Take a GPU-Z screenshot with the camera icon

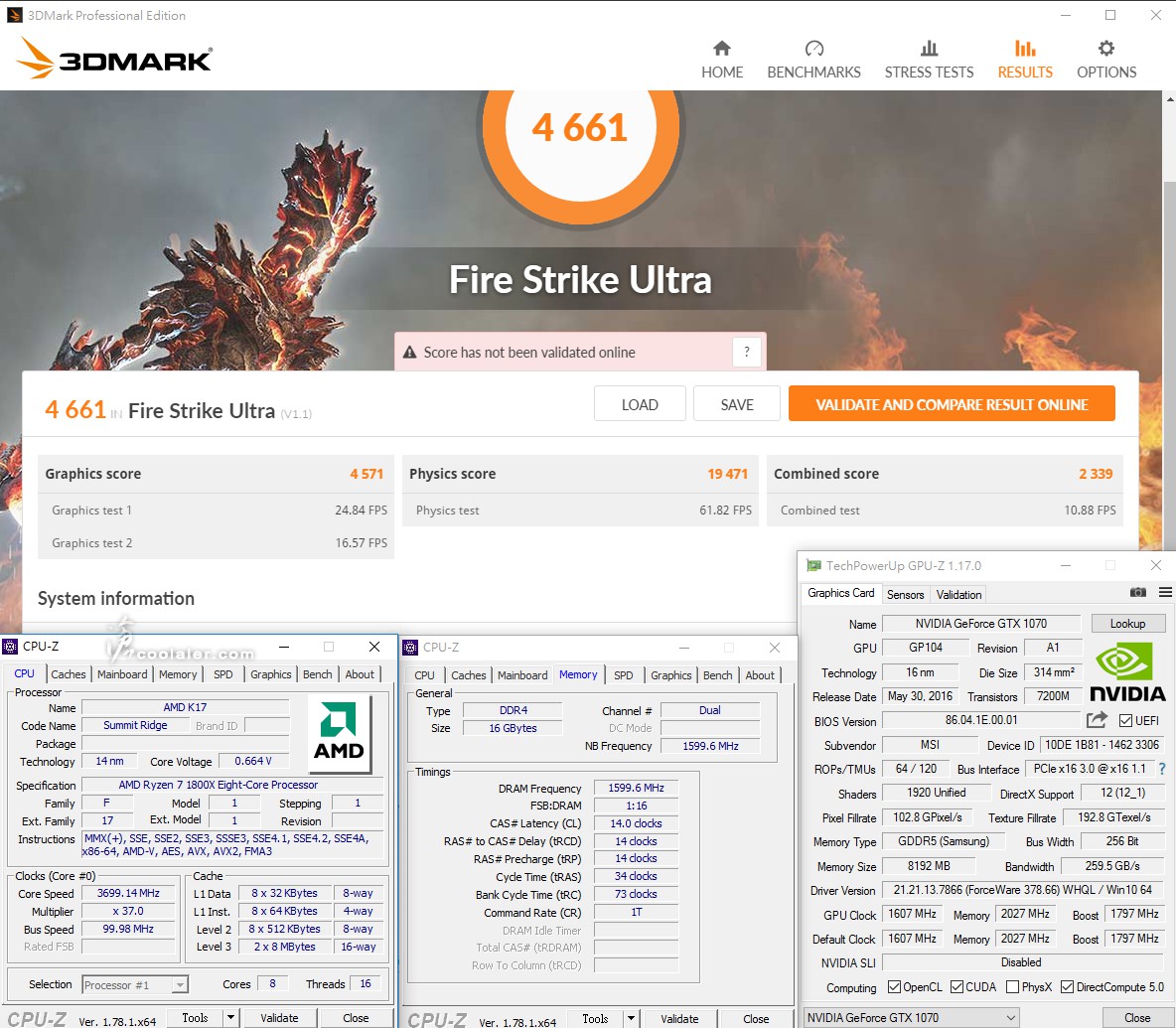click(x=1137, y=592)
